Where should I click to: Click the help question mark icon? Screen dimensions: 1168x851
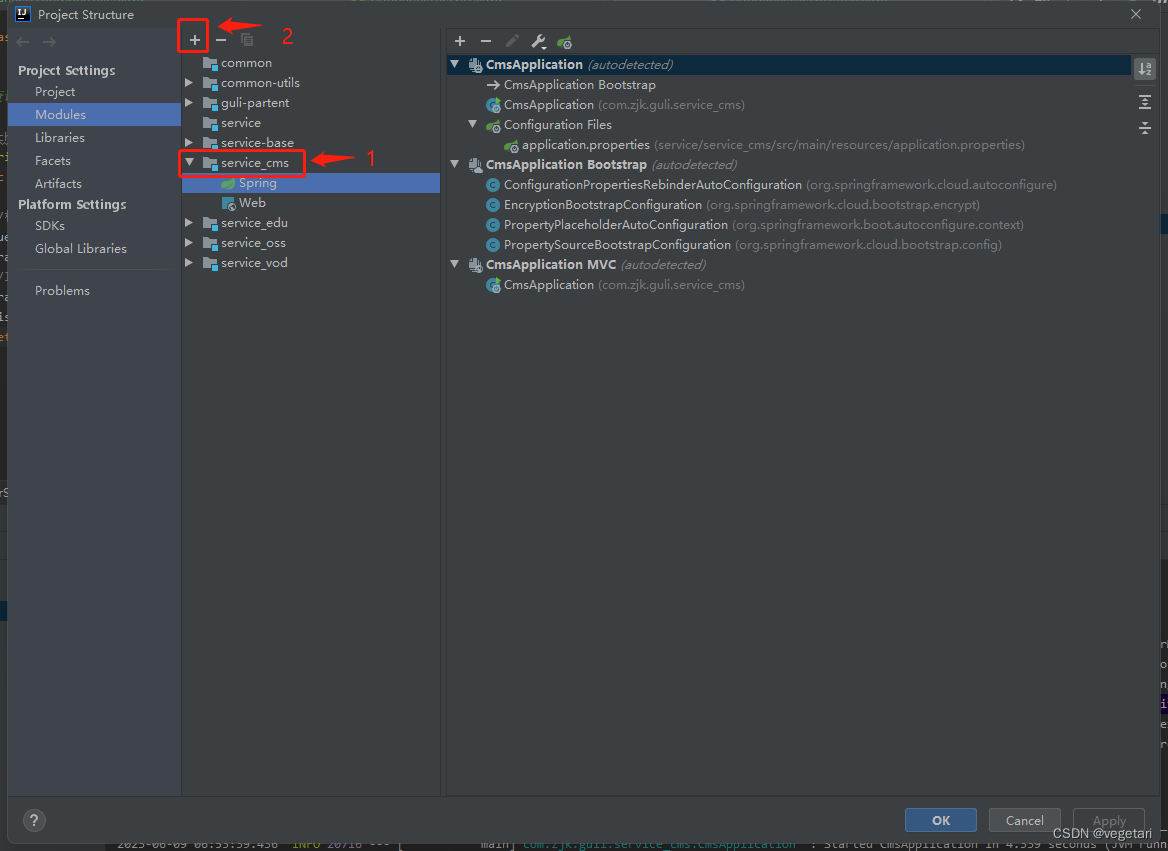point(33,820)
